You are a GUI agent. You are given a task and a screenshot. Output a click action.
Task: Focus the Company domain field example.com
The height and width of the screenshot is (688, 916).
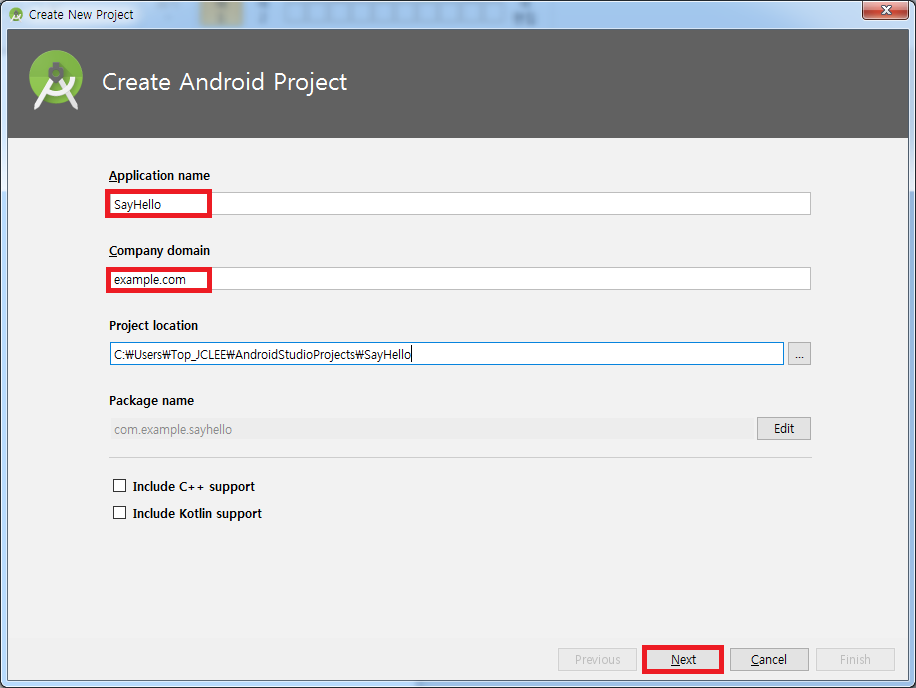tap(460, 279)
